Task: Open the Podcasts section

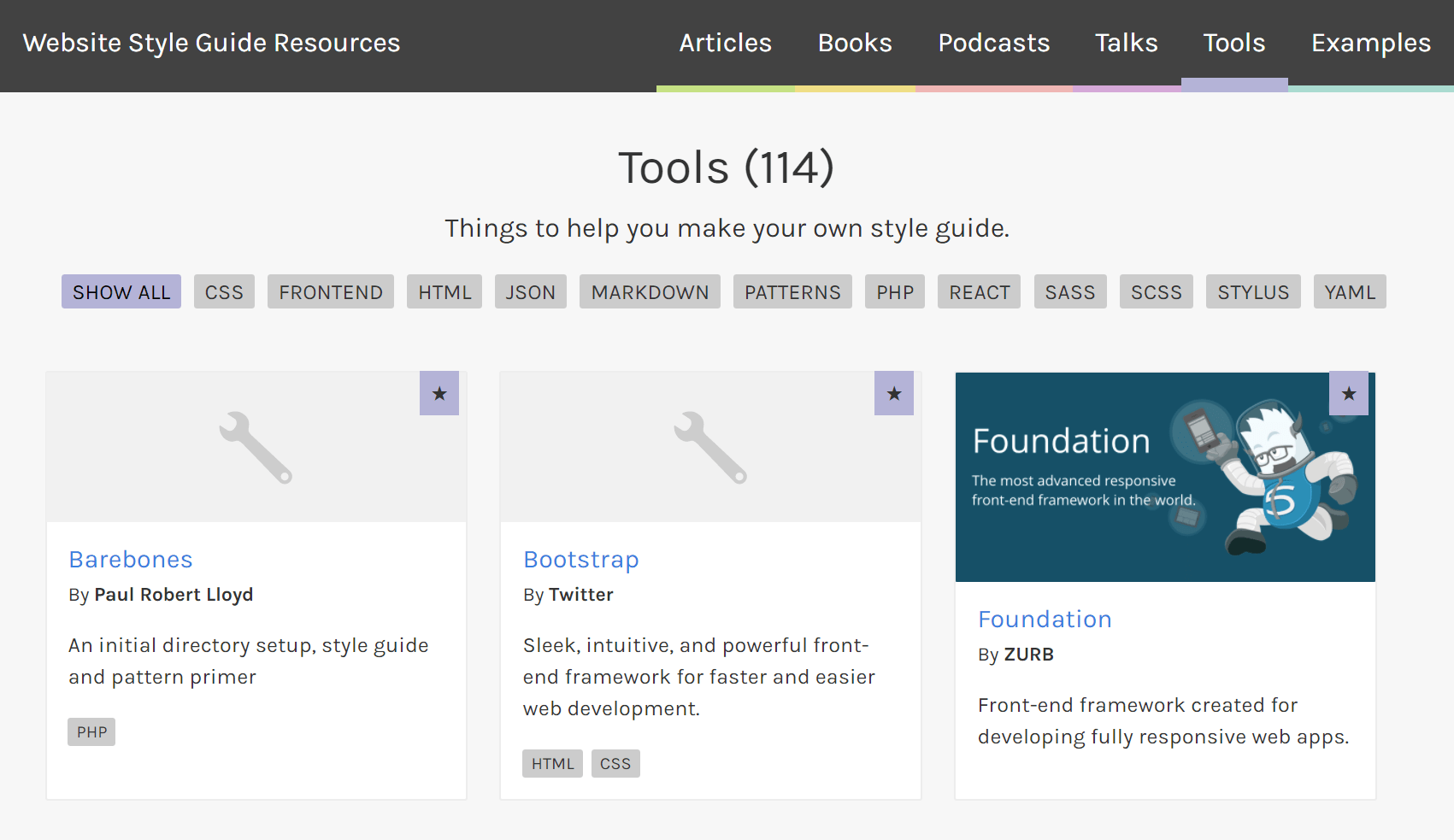Action: [993, 43]
